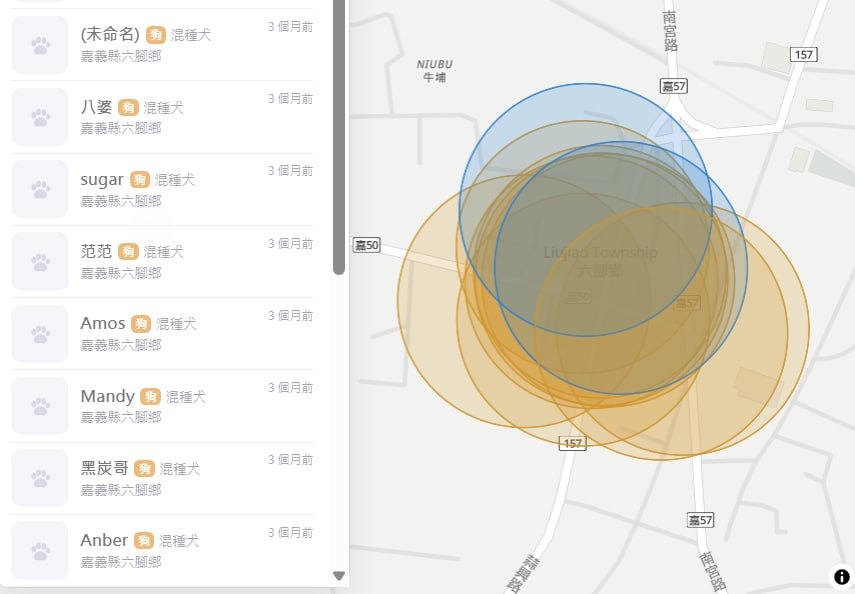The width and height of the screenshot is (855, 594).
Task: Click the 混種犬 breed label for Mandy
Action: [185, 397]
